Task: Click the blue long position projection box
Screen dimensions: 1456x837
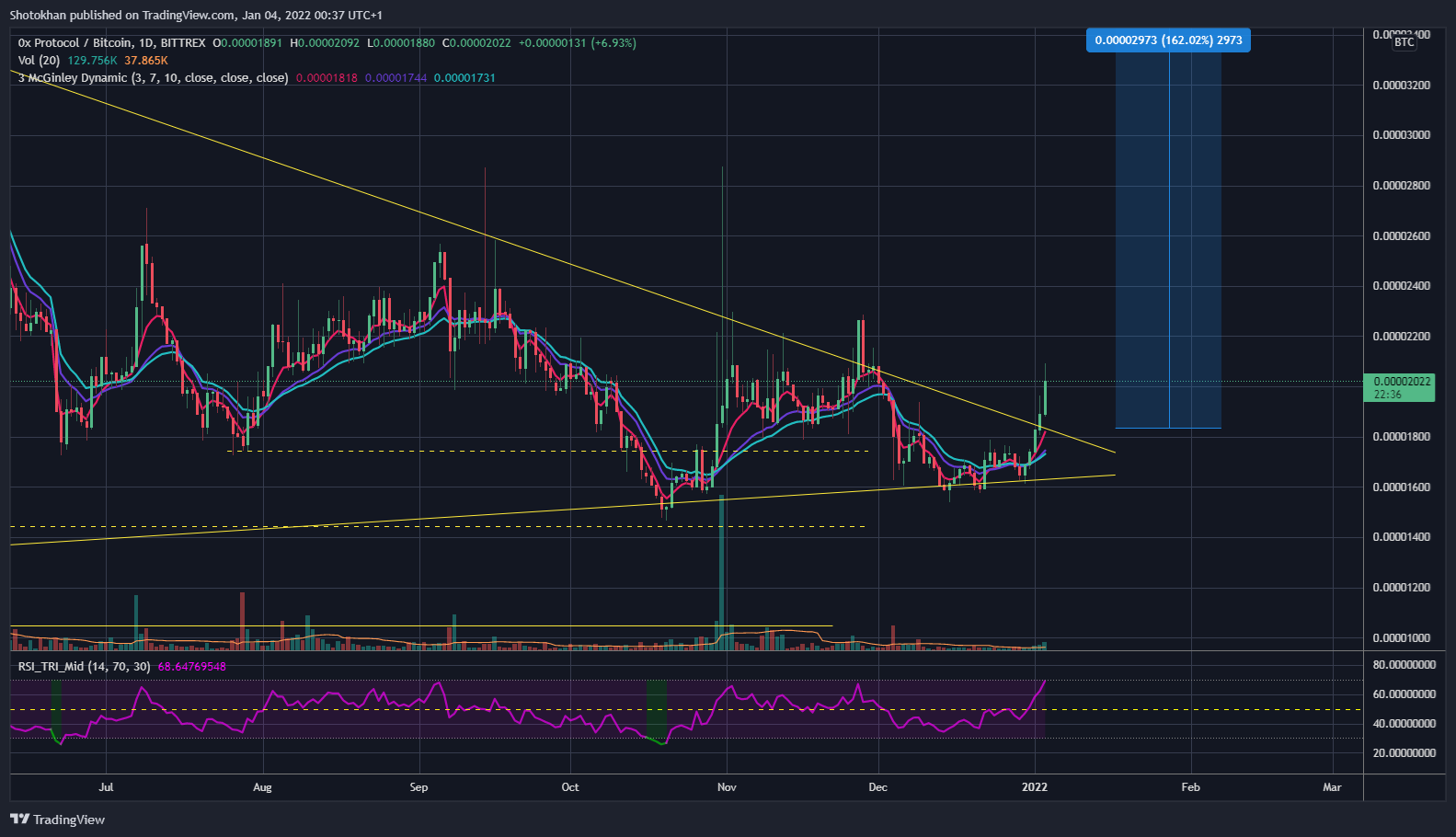Action: (x=1168, y=240)
